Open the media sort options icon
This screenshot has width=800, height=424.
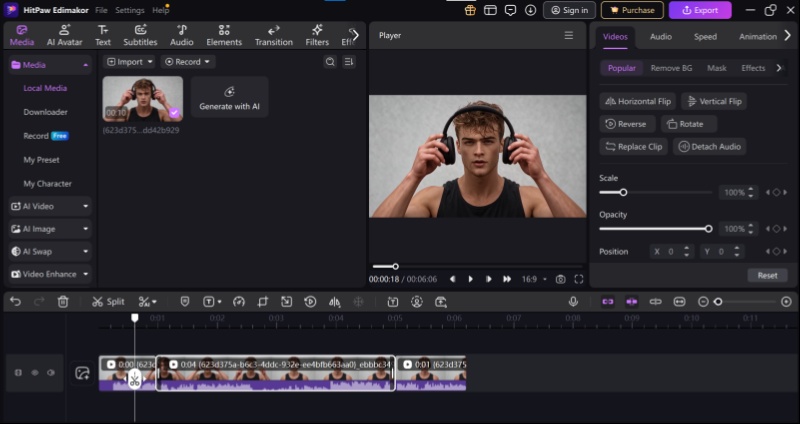coord(349,62)
